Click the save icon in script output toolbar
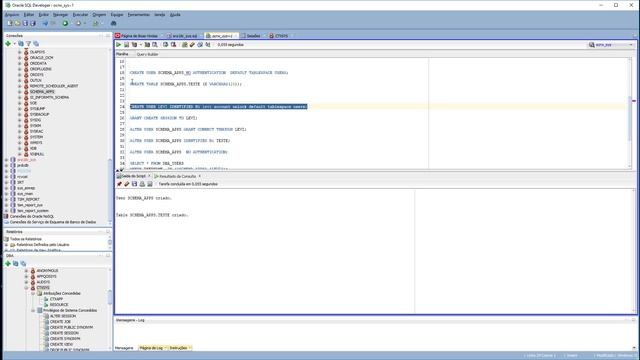640x360 pixels. pyautogui.click(x=134, y=184)
